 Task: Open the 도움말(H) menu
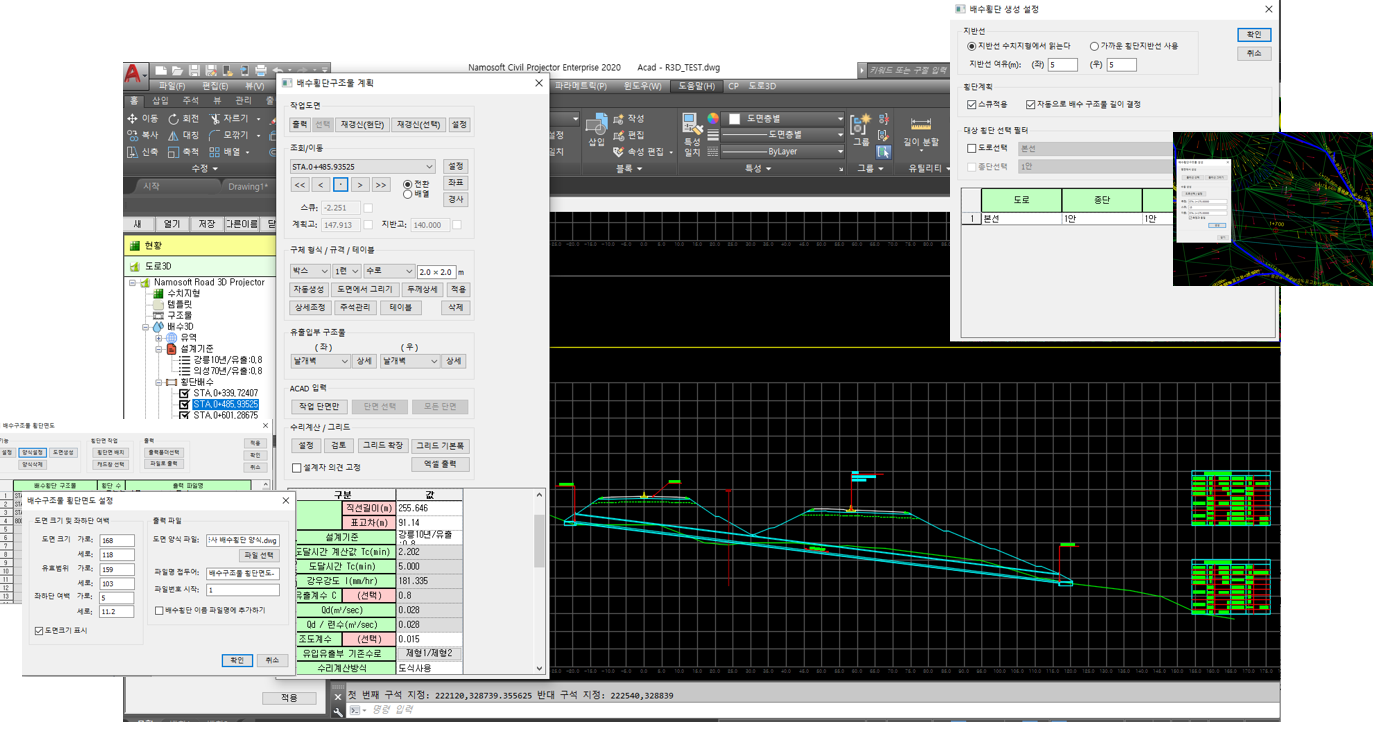coord(696,86)
